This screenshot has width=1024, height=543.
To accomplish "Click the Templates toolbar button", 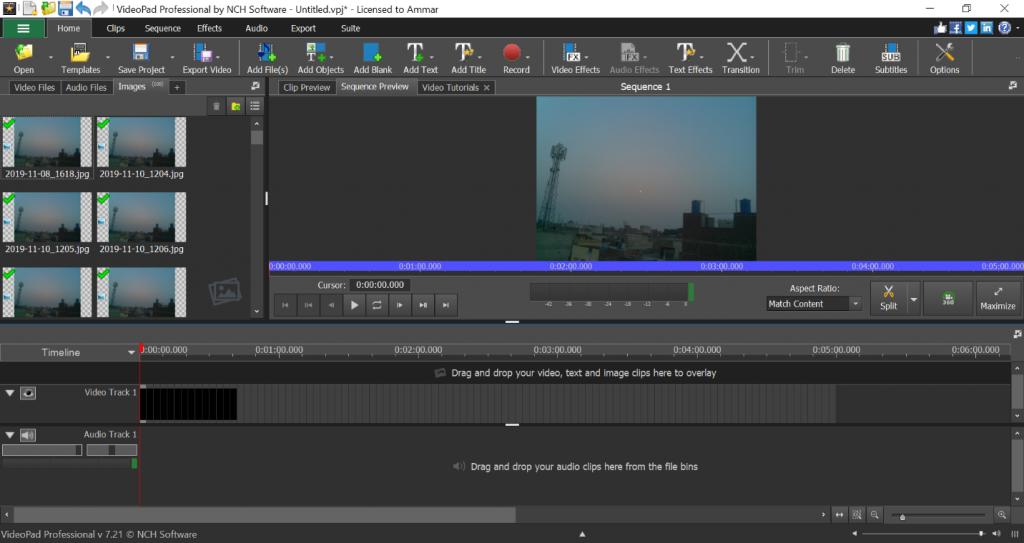I will (x=80, y=58).
